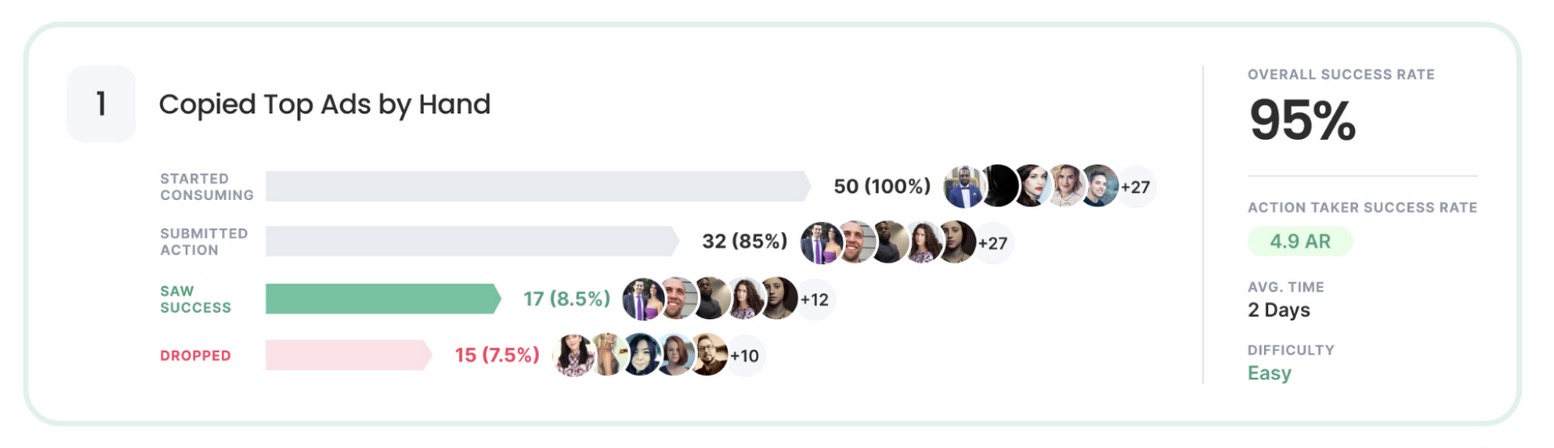
Task: Select the Started Consuming funnel bar
Action: (537, 186)
